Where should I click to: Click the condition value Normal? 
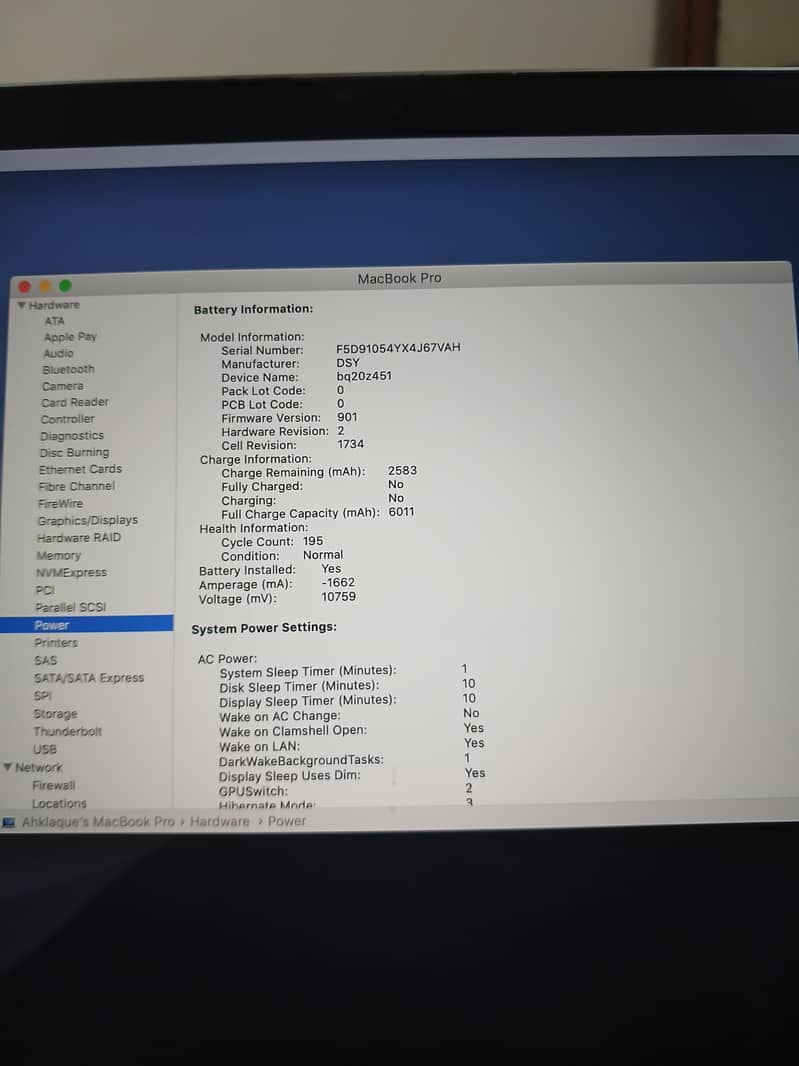pyautogui.click(x=323, y=555)
